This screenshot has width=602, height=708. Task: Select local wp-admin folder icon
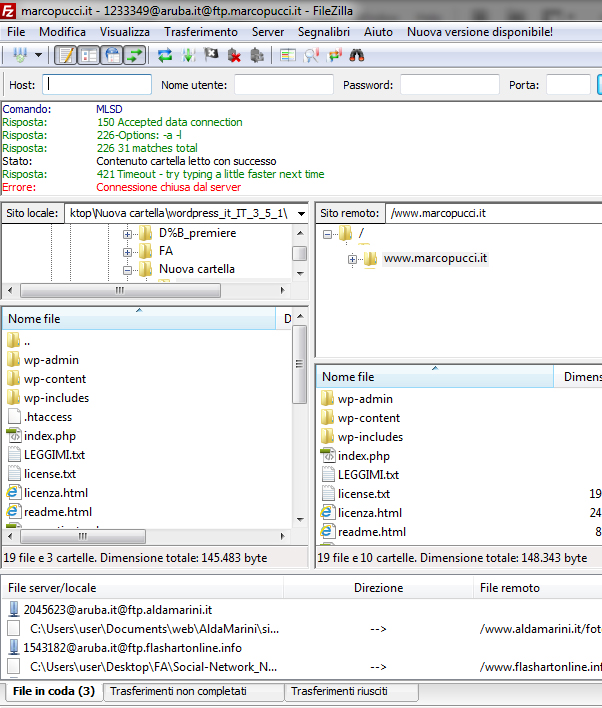pyautogui.click(x=14, y=360)
